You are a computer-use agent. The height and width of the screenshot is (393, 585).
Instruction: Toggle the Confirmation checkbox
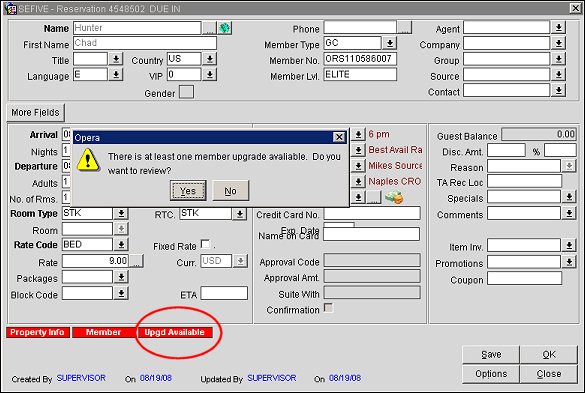(328, 308)
